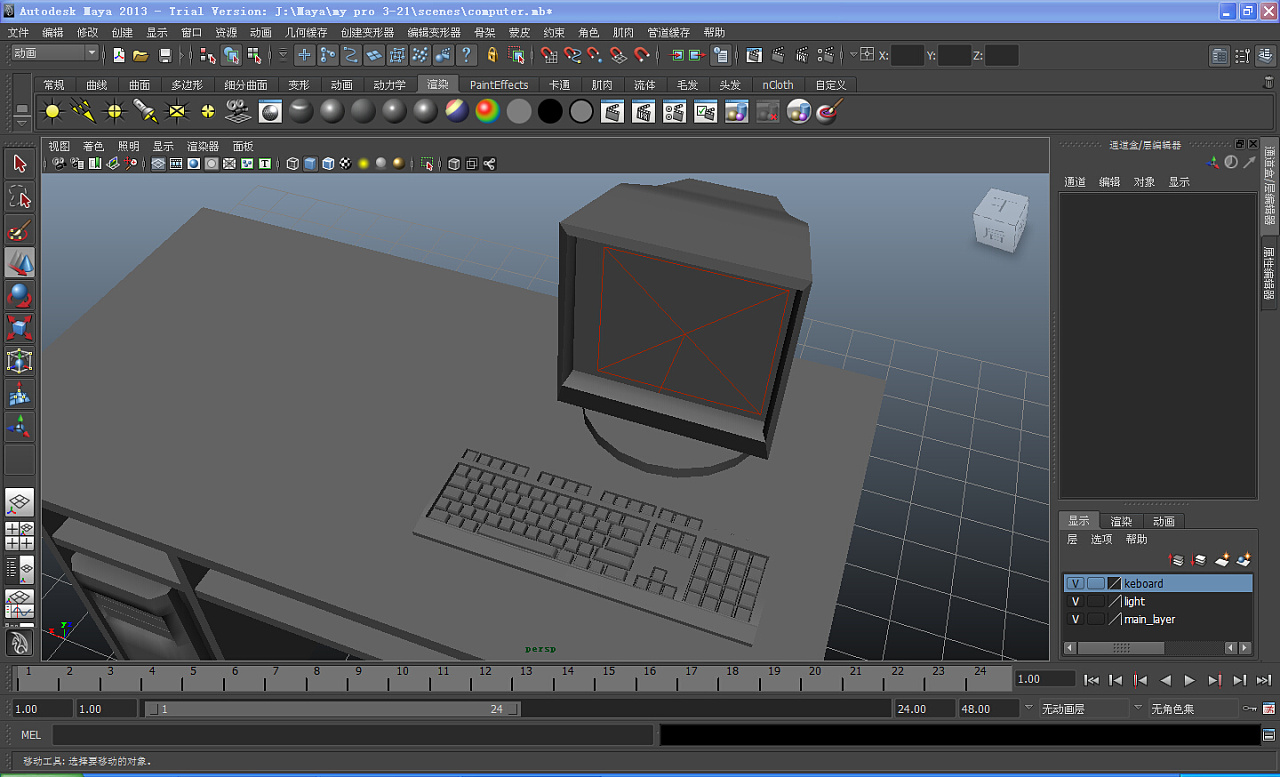Open the 文件 menu
The height and width of the screenshot is (777, 1280).
coord(18,33)
